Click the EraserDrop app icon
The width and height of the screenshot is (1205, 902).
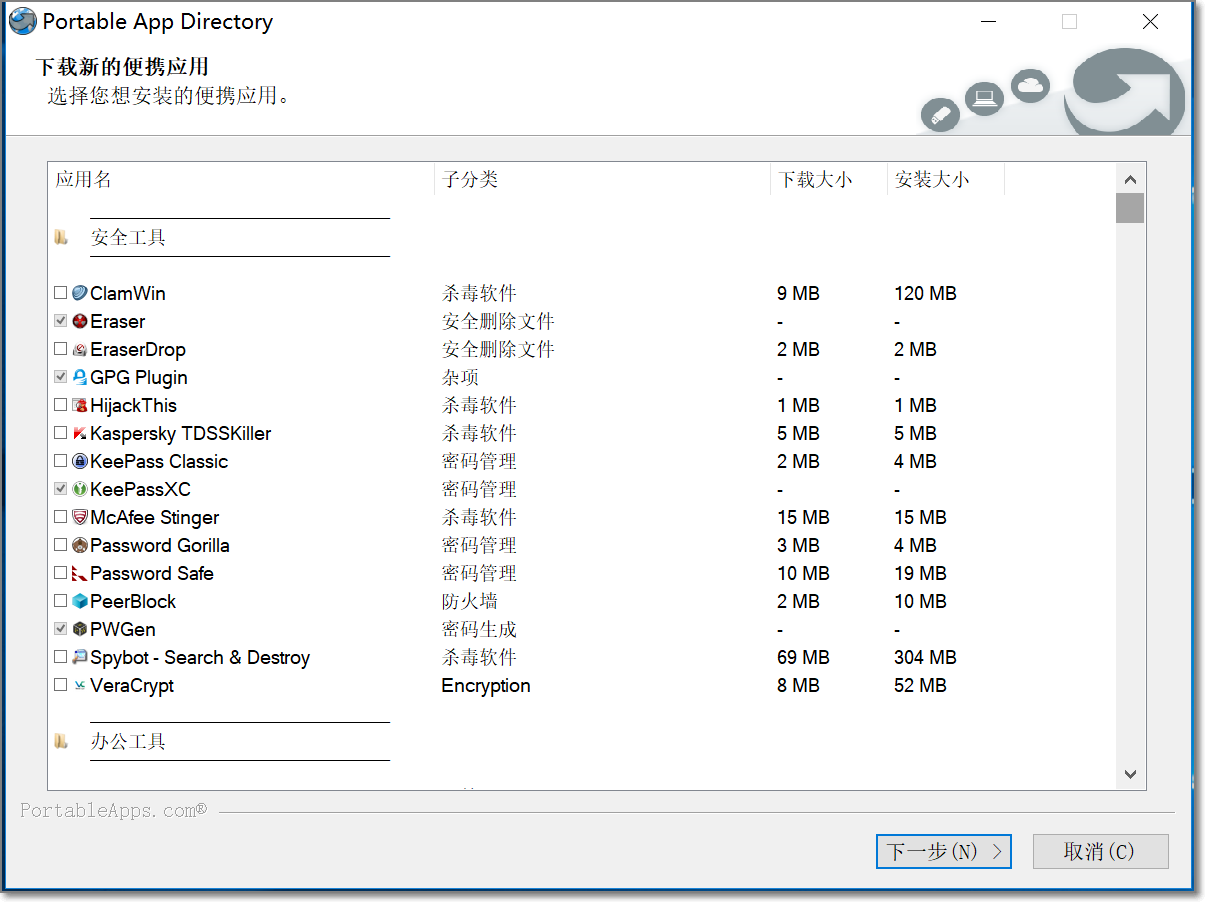point(80,349)
